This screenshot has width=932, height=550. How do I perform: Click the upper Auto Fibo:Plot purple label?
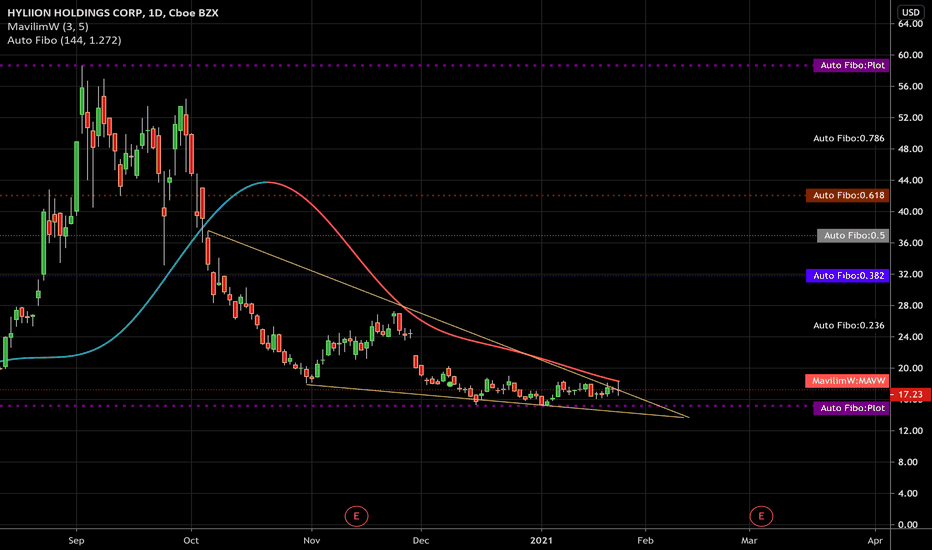[x=851, y=65]
